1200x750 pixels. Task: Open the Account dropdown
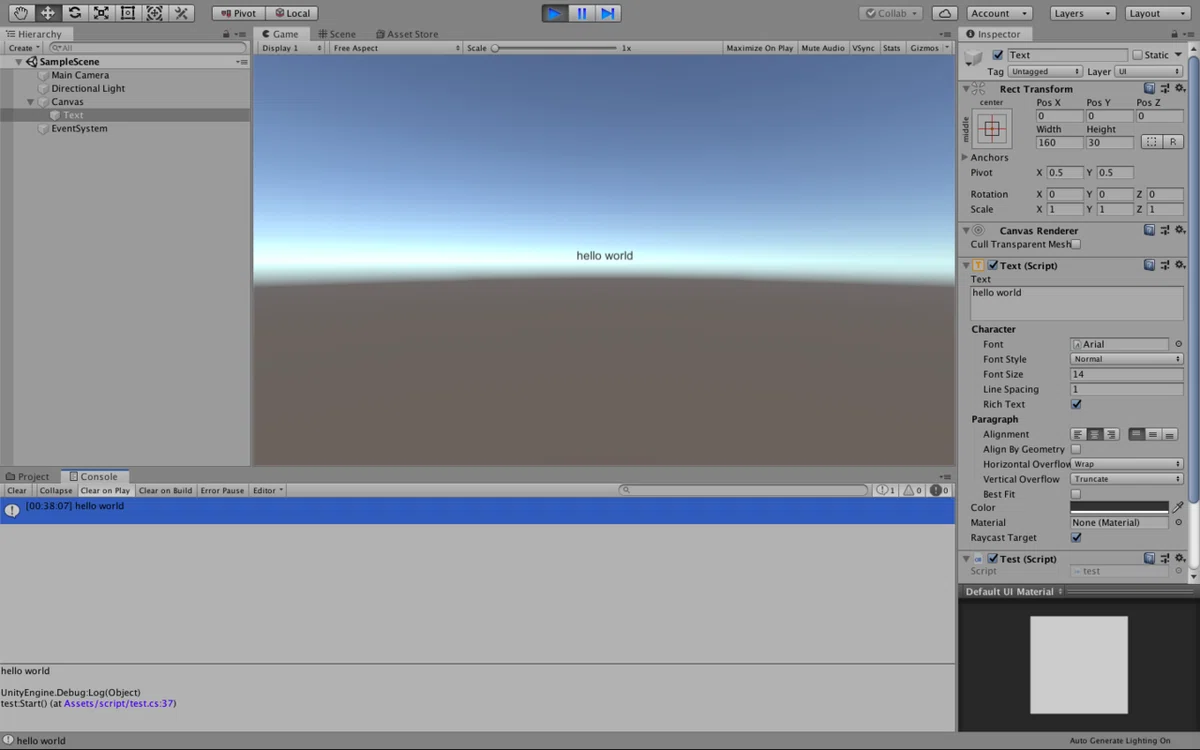999,13
